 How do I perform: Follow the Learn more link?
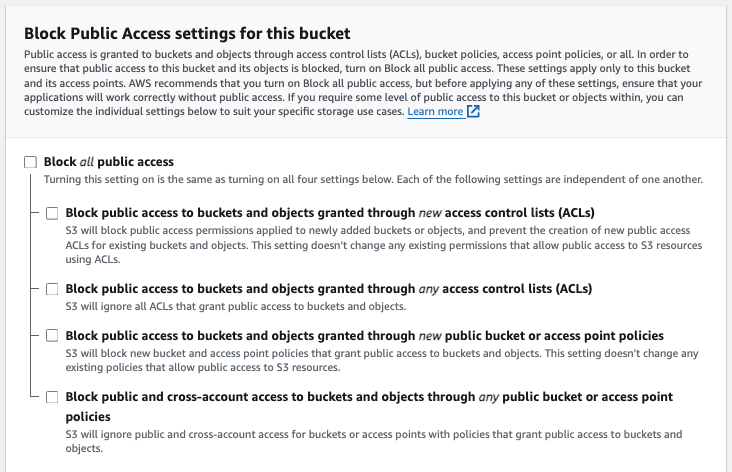(x=435, y=112)
